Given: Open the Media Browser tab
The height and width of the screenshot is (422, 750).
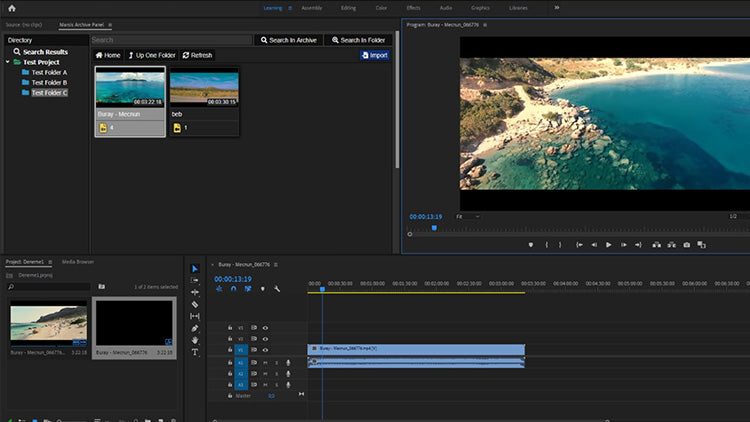Looking at the screenshot, I should 78,261.
